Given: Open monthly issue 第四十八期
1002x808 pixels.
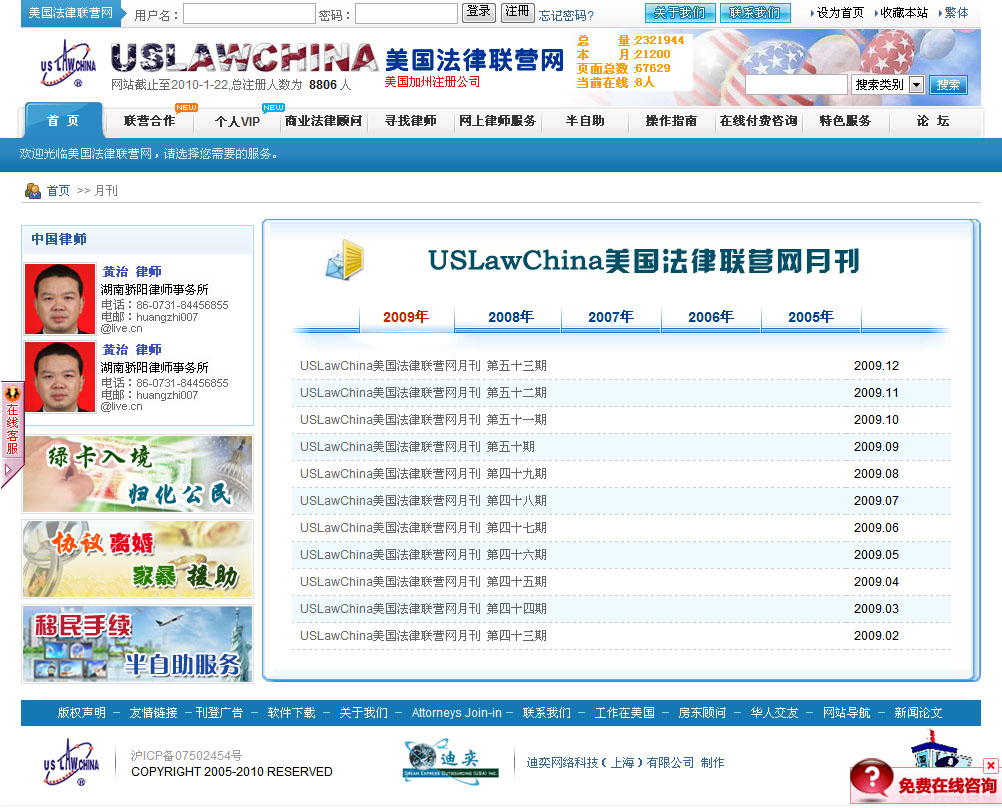Looking at the screenshot, I should click(423, 501).
